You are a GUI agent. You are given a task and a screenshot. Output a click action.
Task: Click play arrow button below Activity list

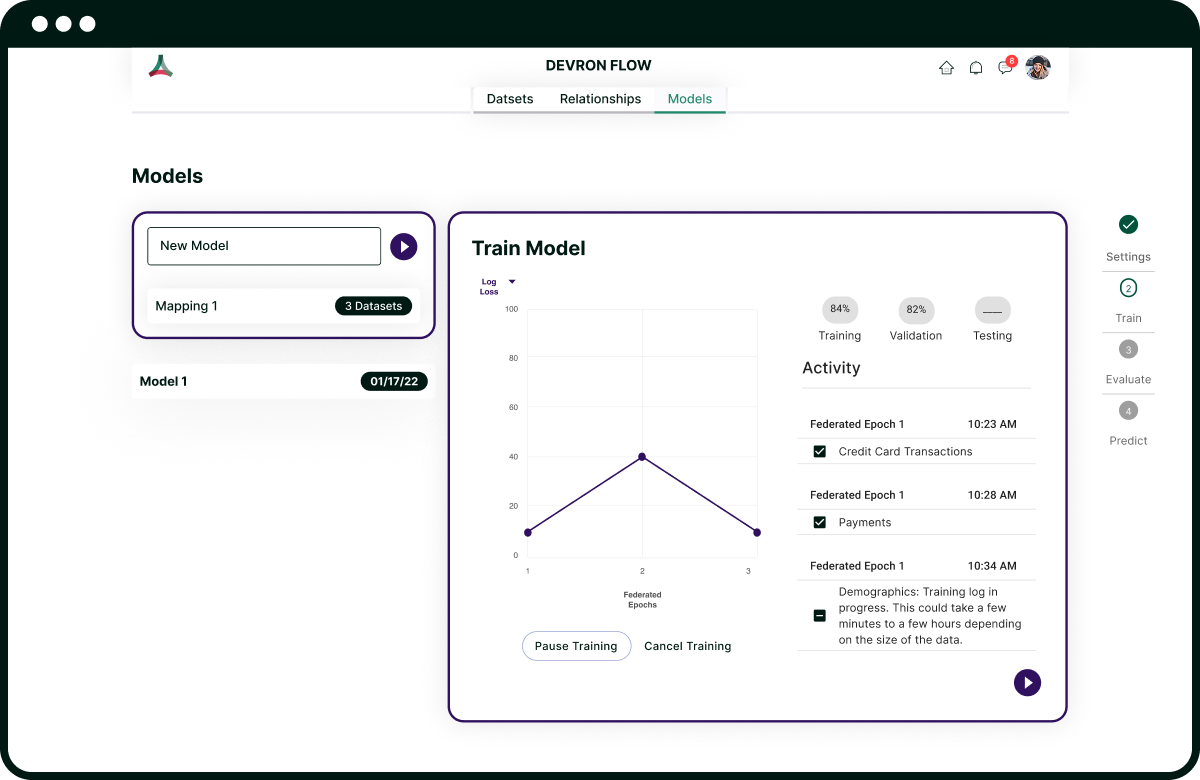coord(1027,683)
